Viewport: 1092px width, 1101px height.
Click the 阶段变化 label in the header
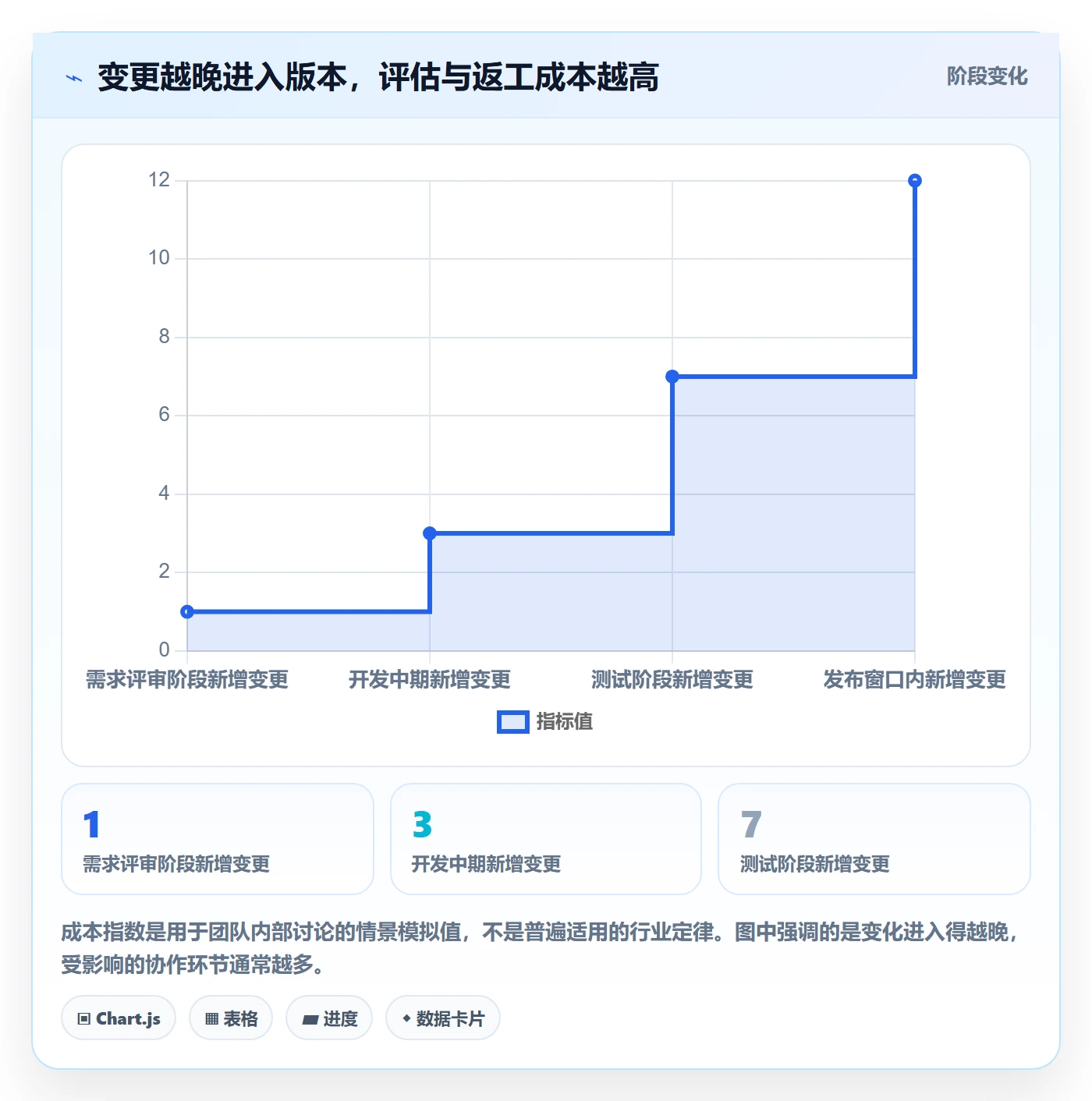(x=987, y=76)
